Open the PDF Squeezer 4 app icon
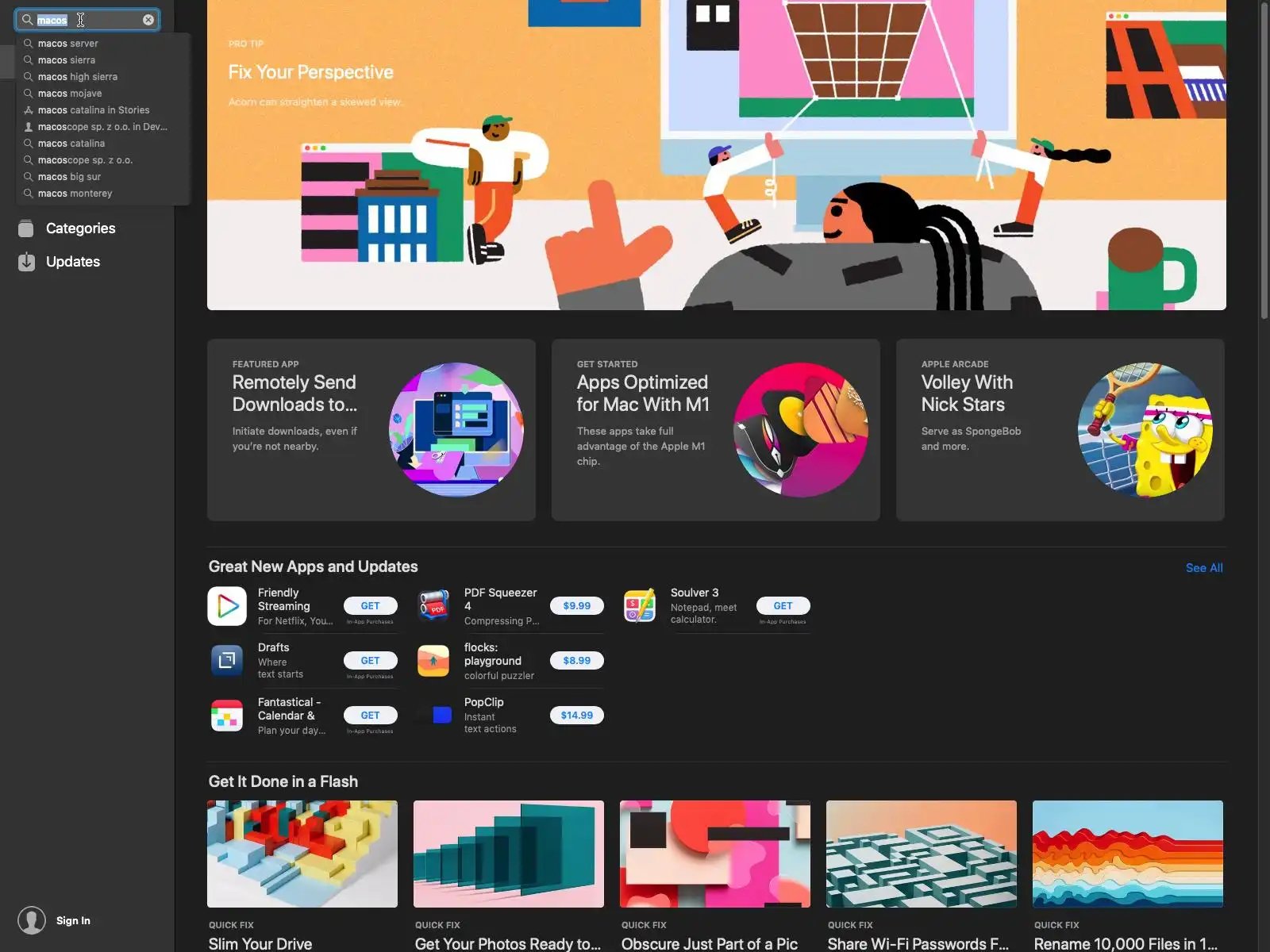 (x=433, y=606)
